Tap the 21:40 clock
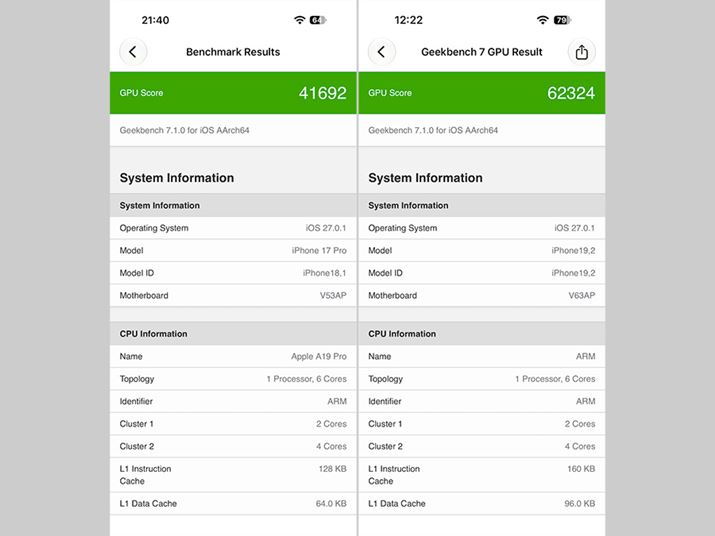Screen dimensions: 715x536 click(x=155, y=20)
